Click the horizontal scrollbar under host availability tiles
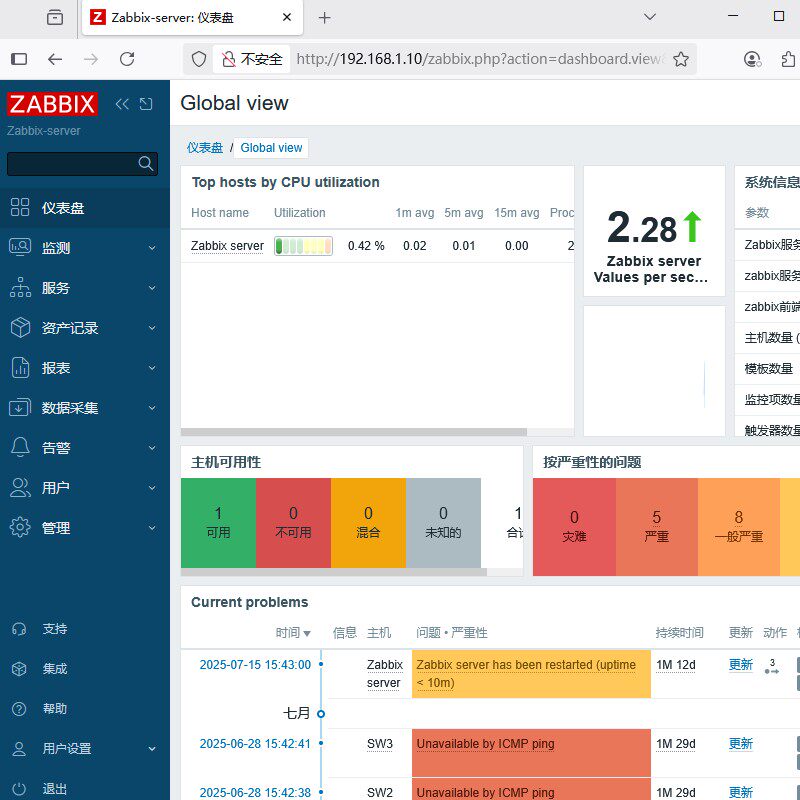This screenshot has width=800, height=800. pos(334,572)
